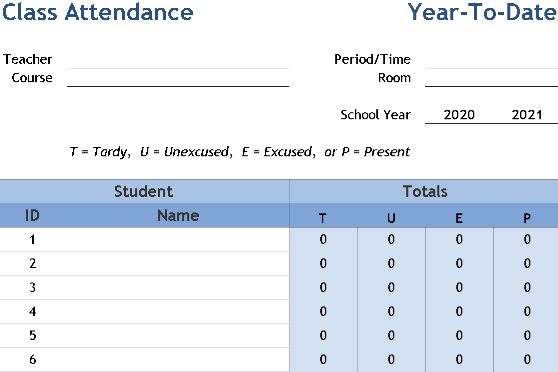The height and width of the screenshot is (372, 558).
Task: Click the Room input line
Action: [491, 78]
